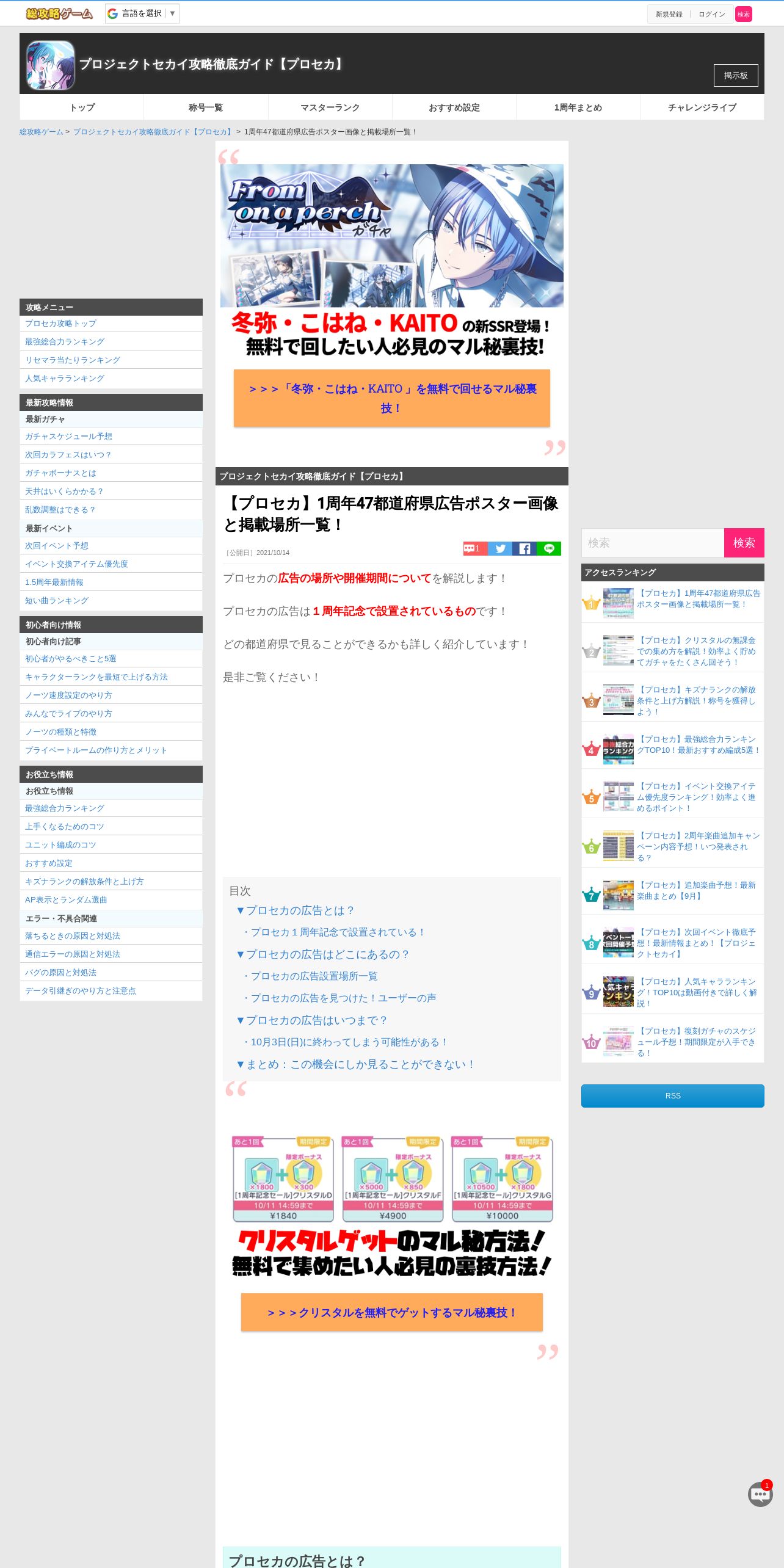
Task: Click the Project Sekai game icon in header
Action: coord(51,65)
